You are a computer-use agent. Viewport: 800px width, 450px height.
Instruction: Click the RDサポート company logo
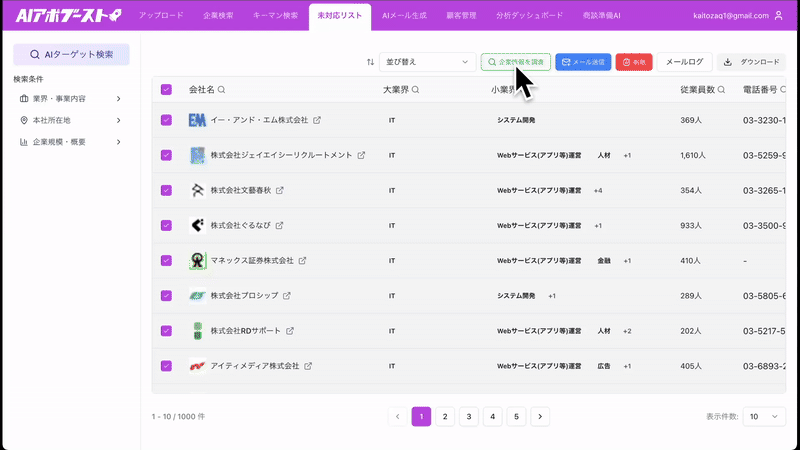point(197,331)
